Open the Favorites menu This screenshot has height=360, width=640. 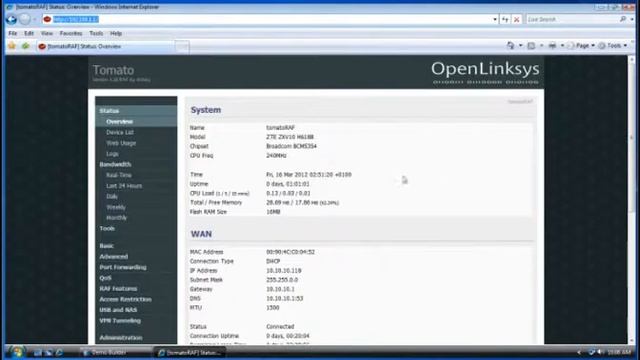pyautogui.click(x=71, y=33)
